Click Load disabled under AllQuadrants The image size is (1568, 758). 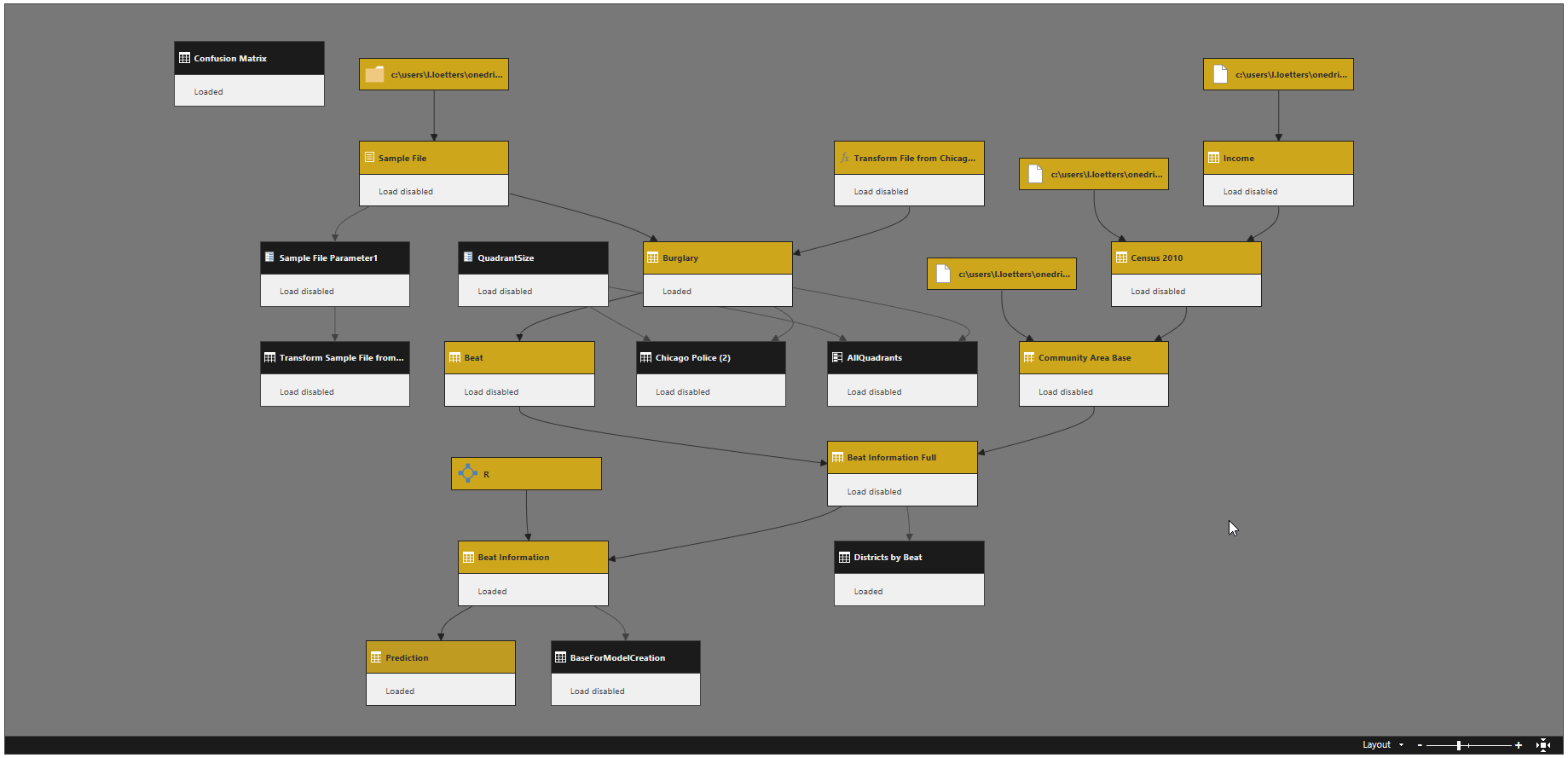click(x=874, y=391)
